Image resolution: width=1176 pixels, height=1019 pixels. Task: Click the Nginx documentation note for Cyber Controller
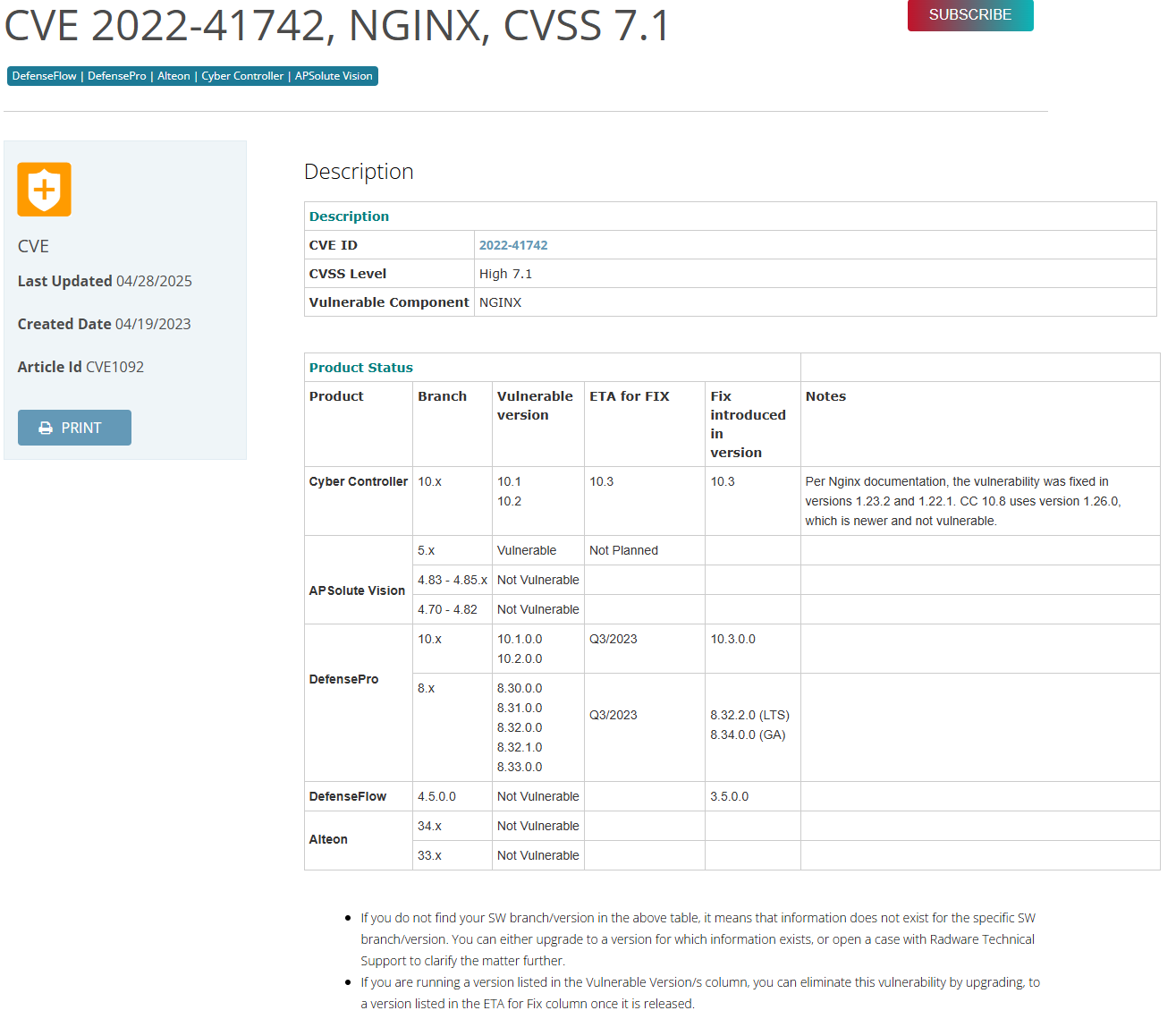(963, 501)
